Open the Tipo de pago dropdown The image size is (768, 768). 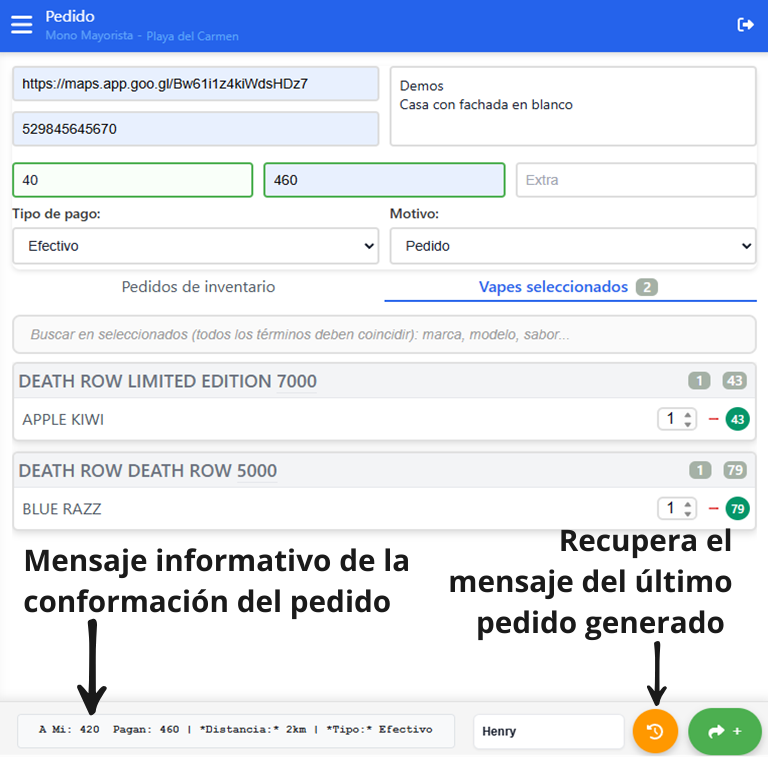[x=195, y=246]
